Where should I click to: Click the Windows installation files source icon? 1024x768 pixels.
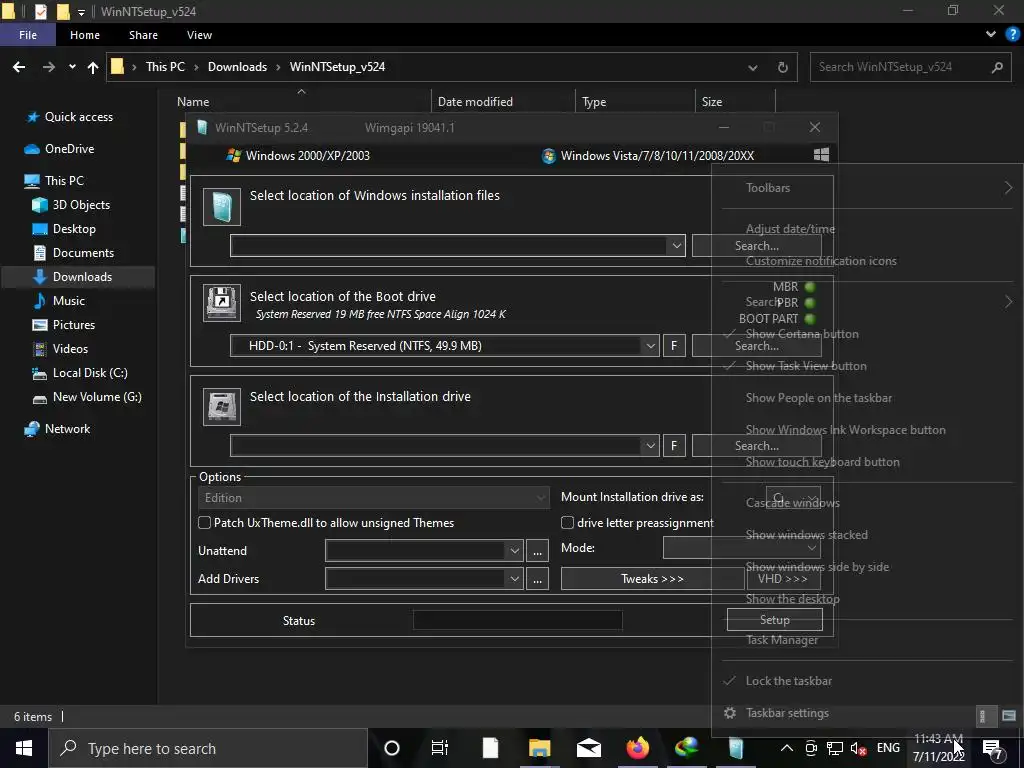(221, 207)
